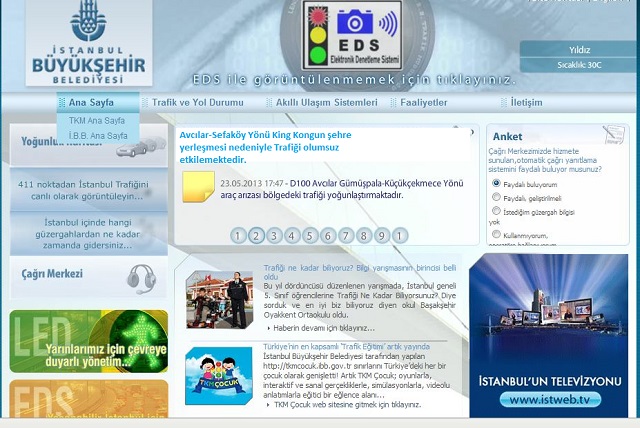Select İ.B.B. Ana Sayfa submenu item

coord(97,135)
